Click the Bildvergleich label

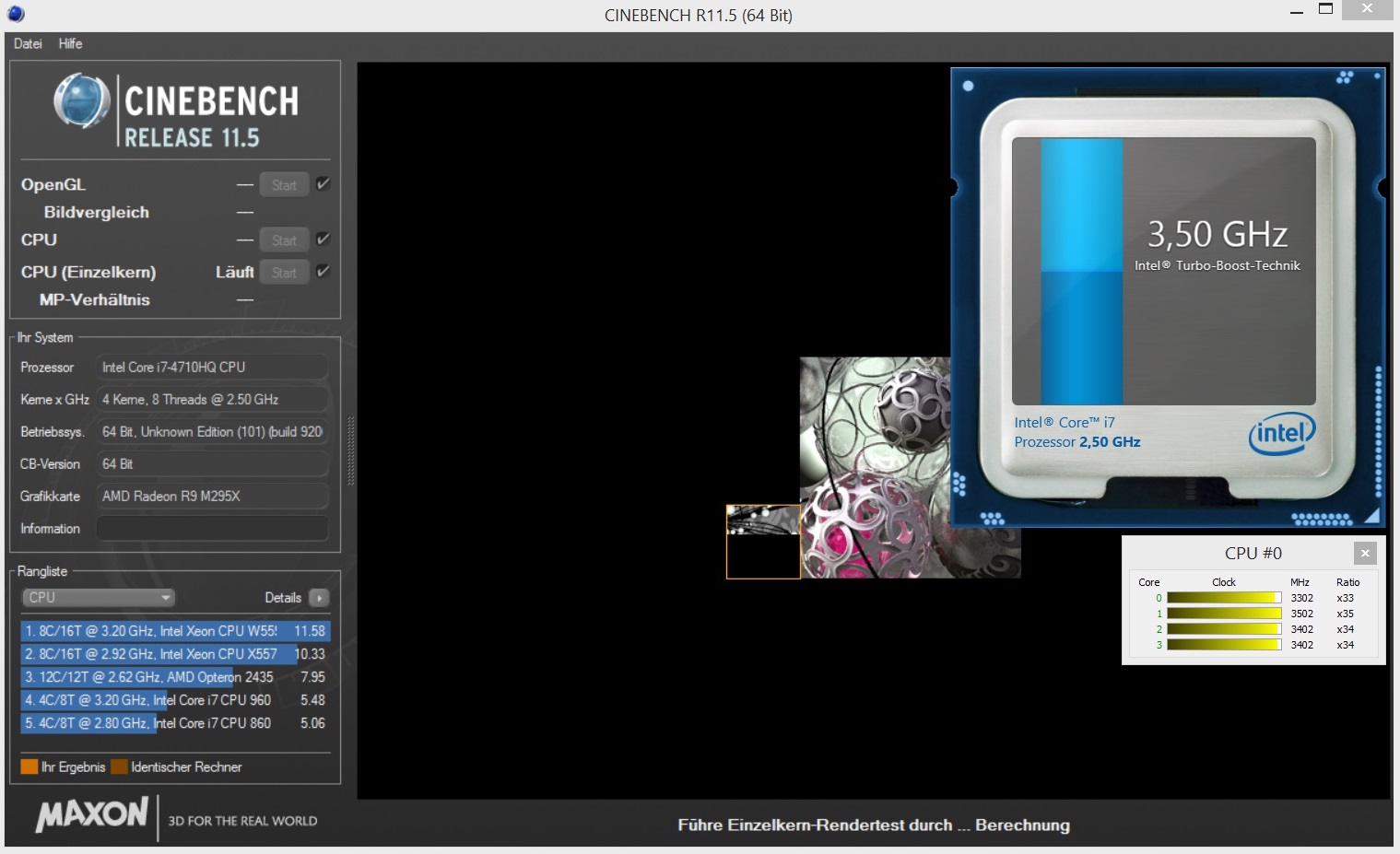pyautogui.click(x=97, y=212)
